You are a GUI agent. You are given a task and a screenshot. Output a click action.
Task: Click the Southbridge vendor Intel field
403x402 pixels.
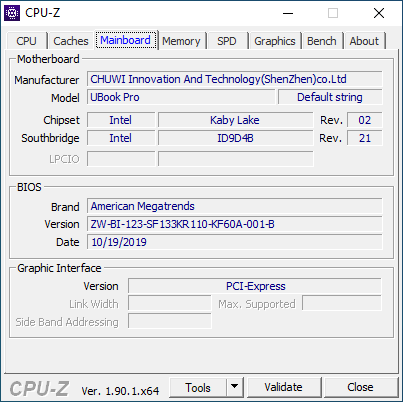[x=121, y=138]
